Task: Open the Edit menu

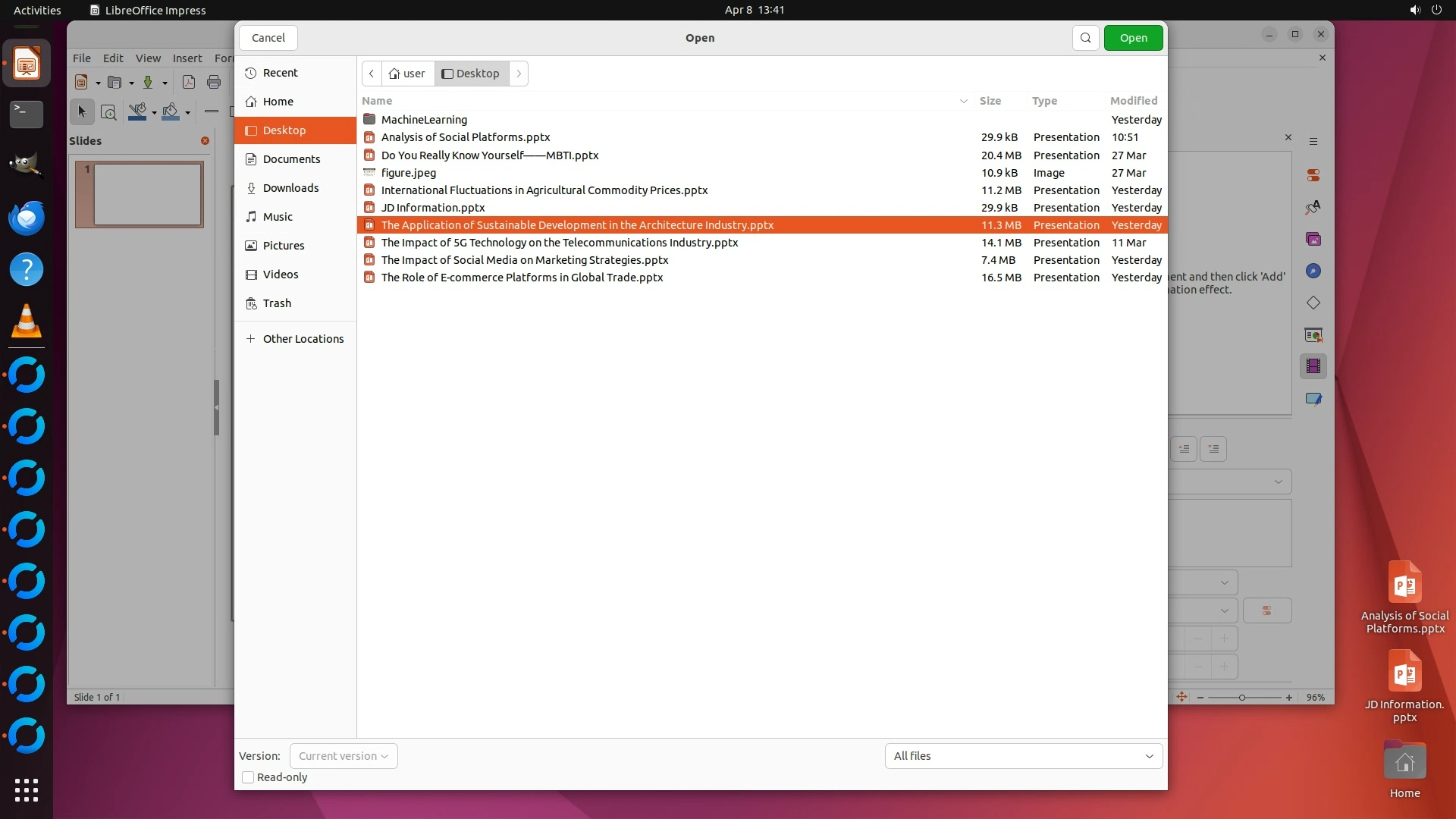Action: (113, 58)
